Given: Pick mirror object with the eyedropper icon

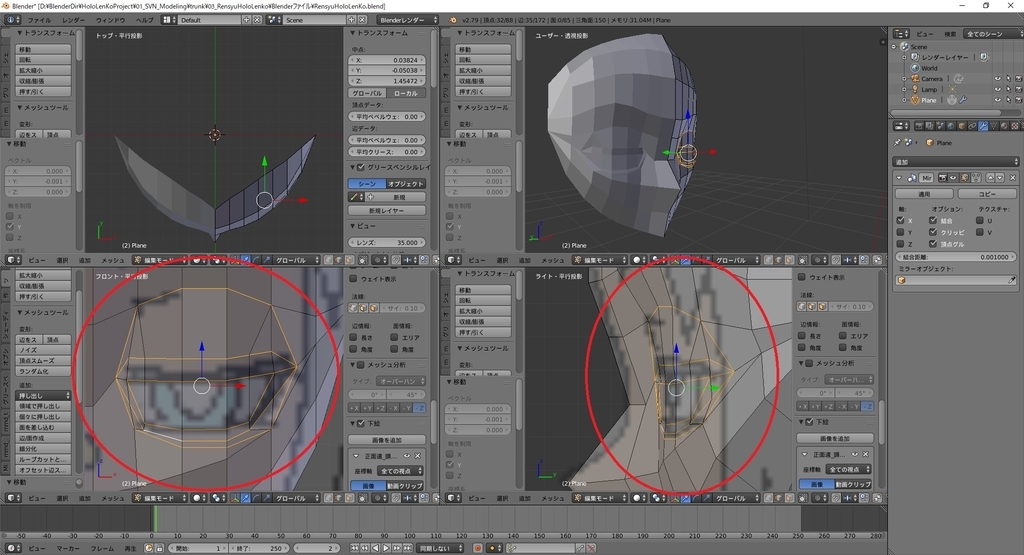Looking at the screenshot, I should [1012, 280].
